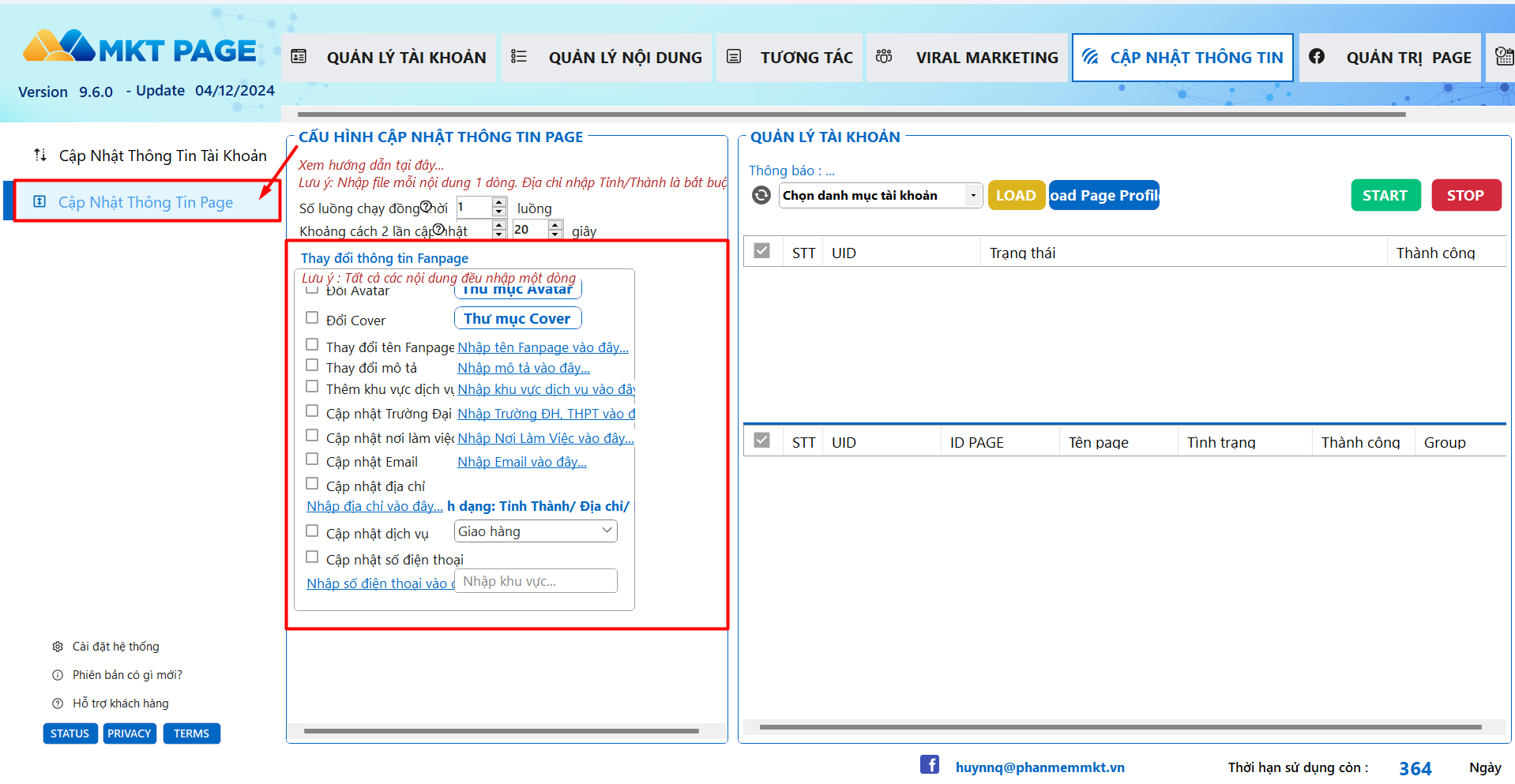Open Nhập tên Fanpage vào đây link
1515x784 pixels.
coord(543,347)
